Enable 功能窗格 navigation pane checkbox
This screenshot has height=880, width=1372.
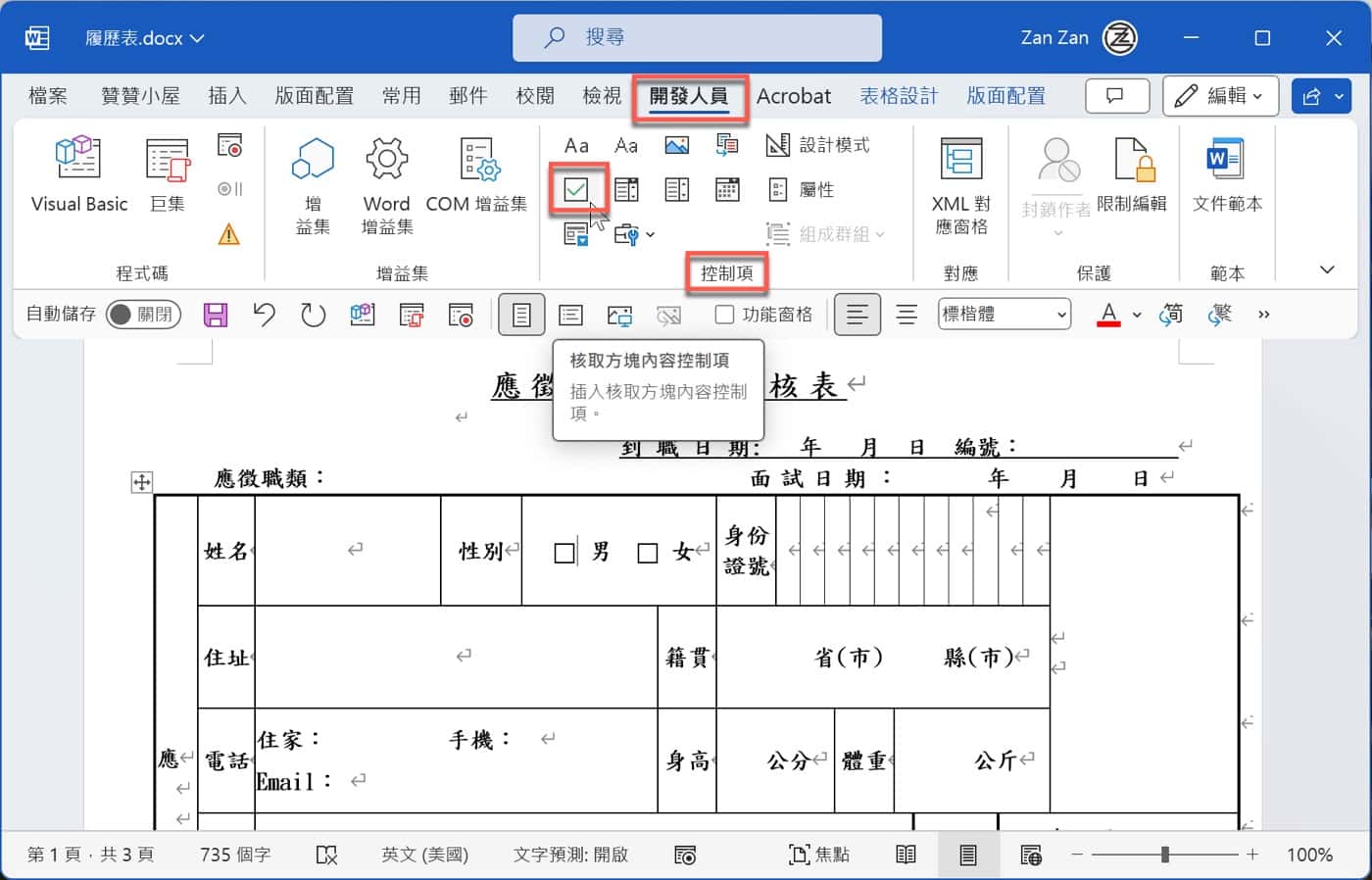tap(724, 315)
